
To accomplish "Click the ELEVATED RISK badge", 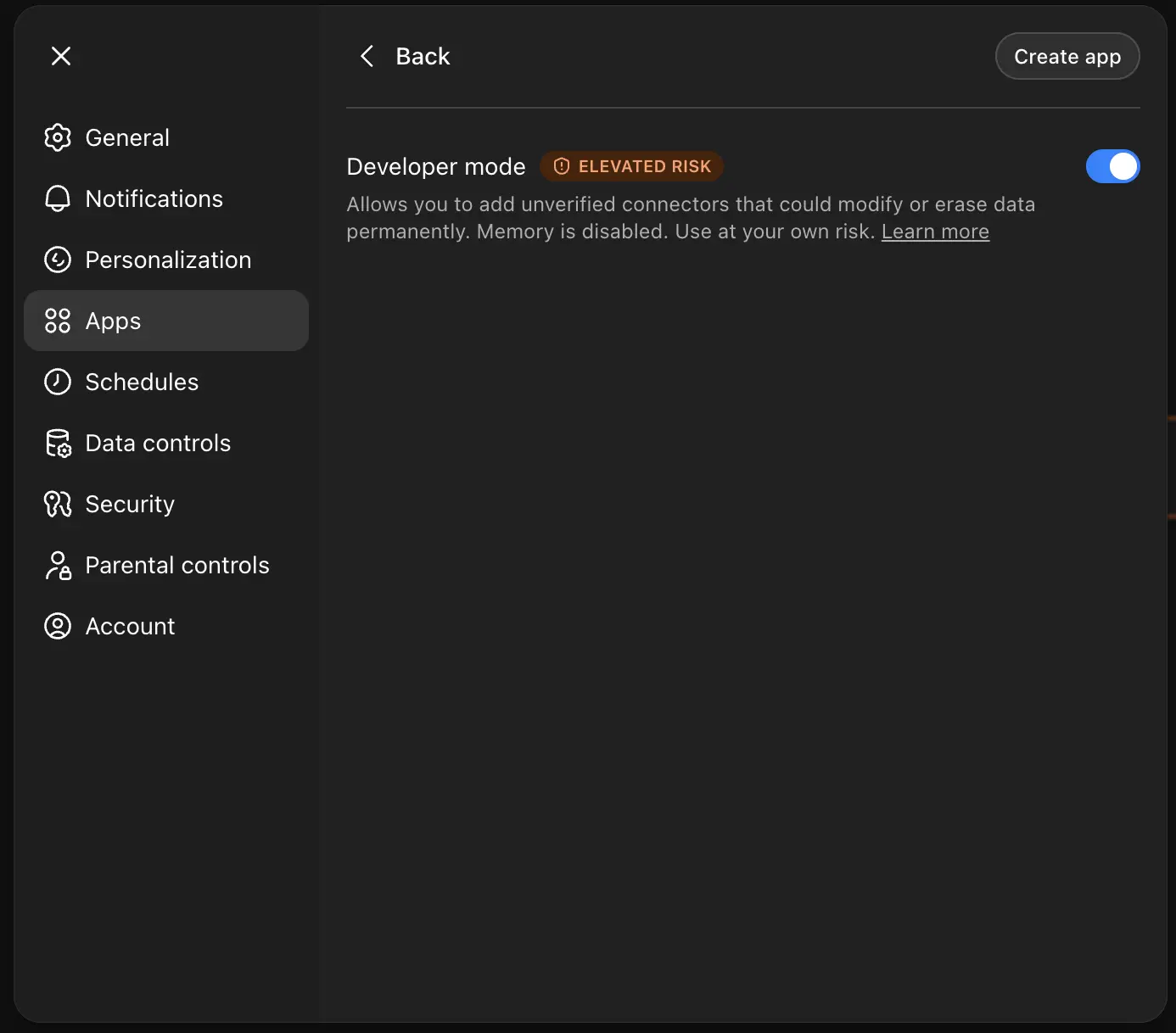I will coord(631,166).
